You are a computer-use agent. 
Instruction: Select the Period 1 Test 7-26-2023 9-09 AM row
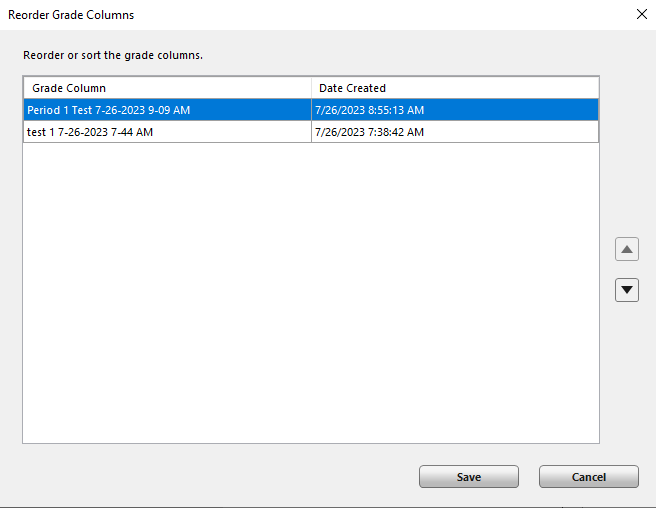click(x=311, y=110)
